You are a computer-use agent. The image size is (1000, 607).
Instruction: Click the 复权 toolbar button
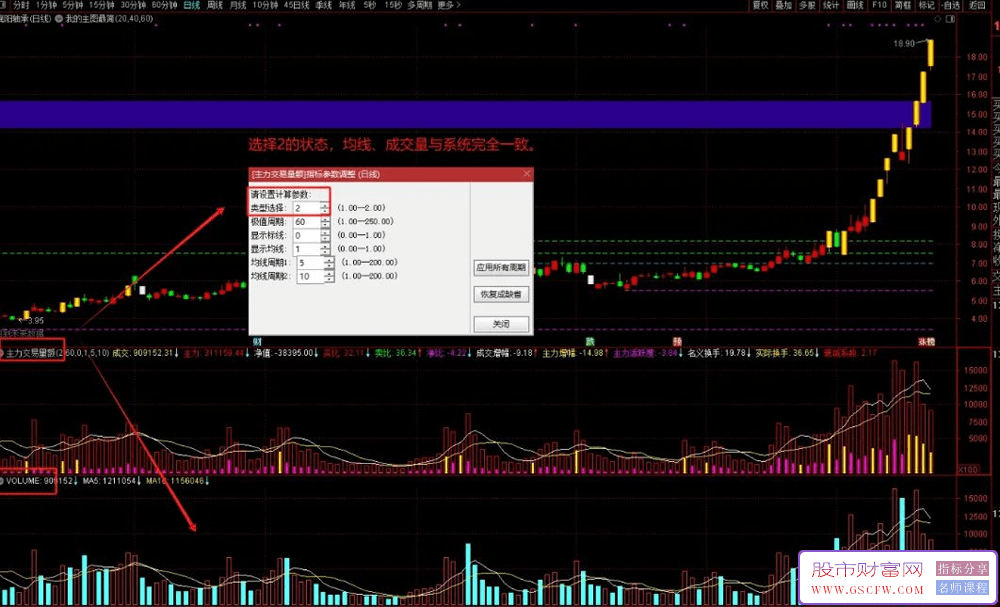[760, 5]
